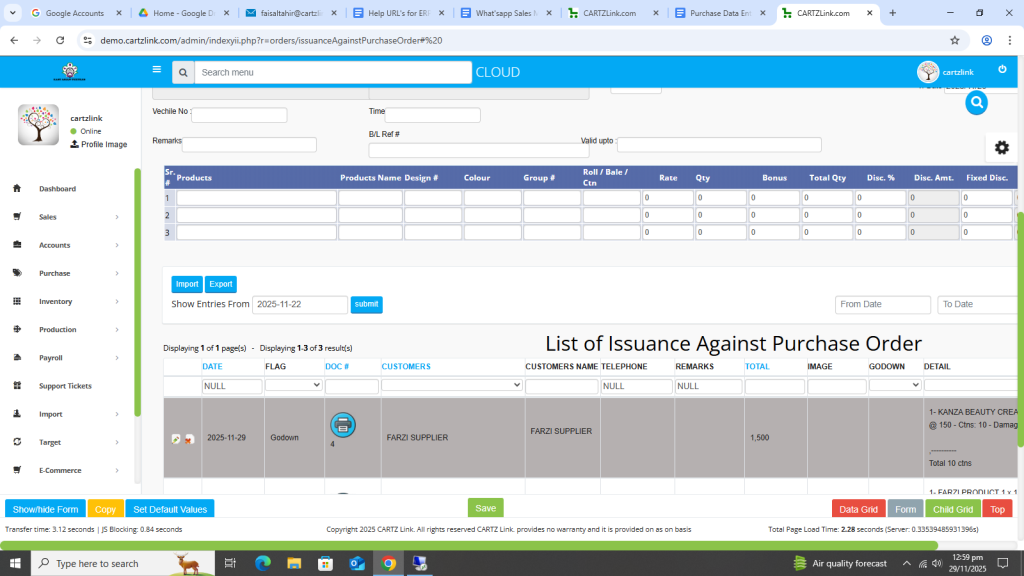Open the Dashboard sidebar item
This screenshot has width=1024, height=576.
[57, 189]
